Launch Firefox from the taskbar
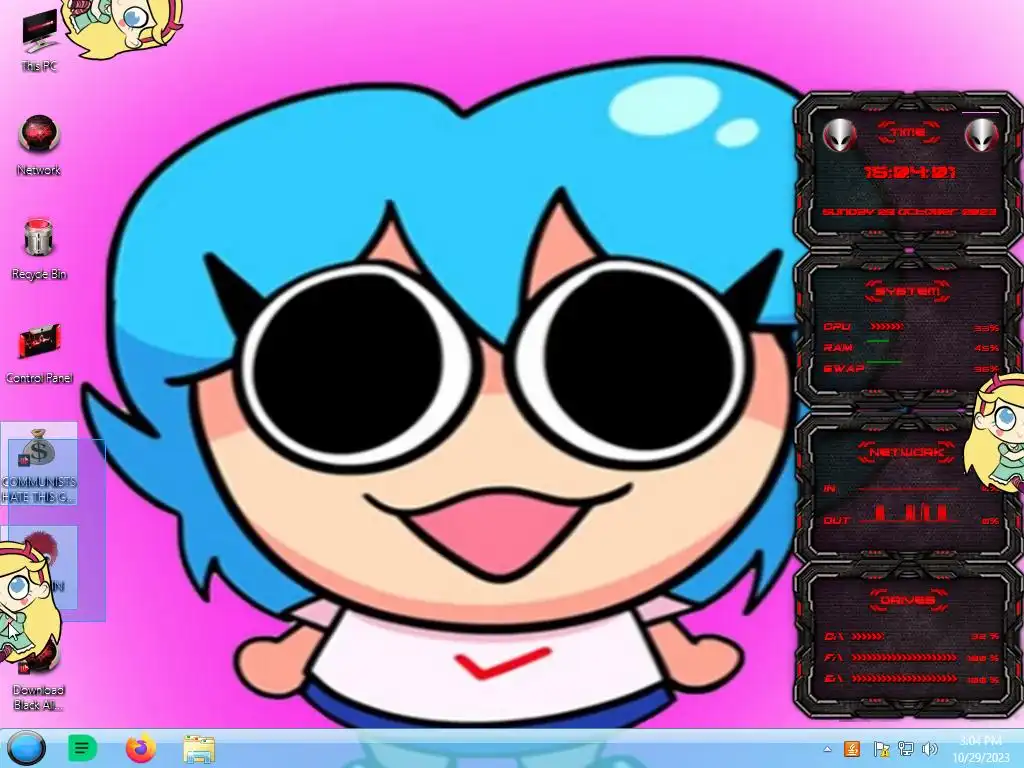 pos(140,748)
